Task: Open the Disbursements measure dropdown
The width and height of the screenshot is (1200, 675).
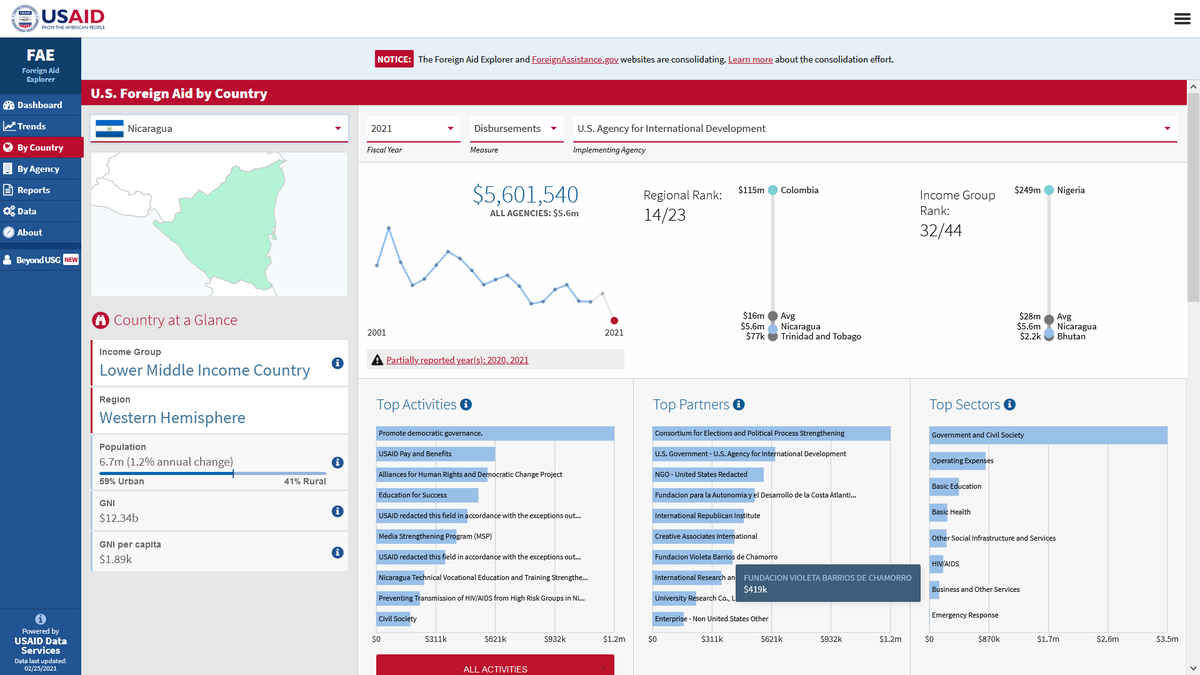Action: (516, 129)
